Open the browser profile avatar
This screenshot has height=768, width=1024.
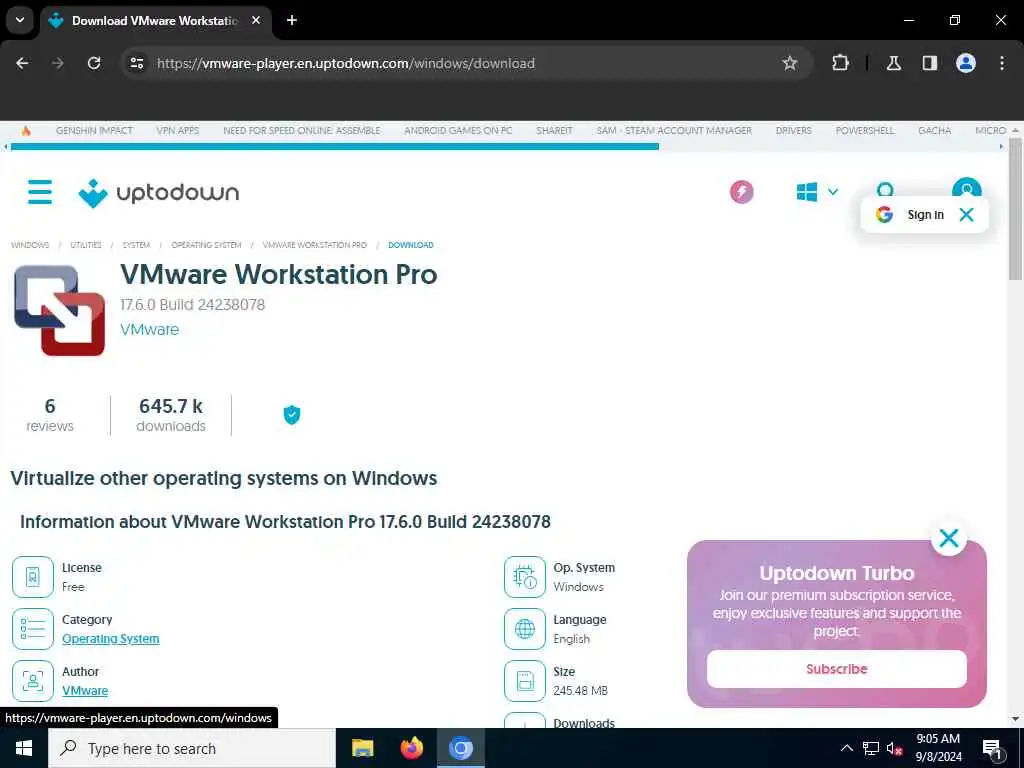[x=966, y=63]
